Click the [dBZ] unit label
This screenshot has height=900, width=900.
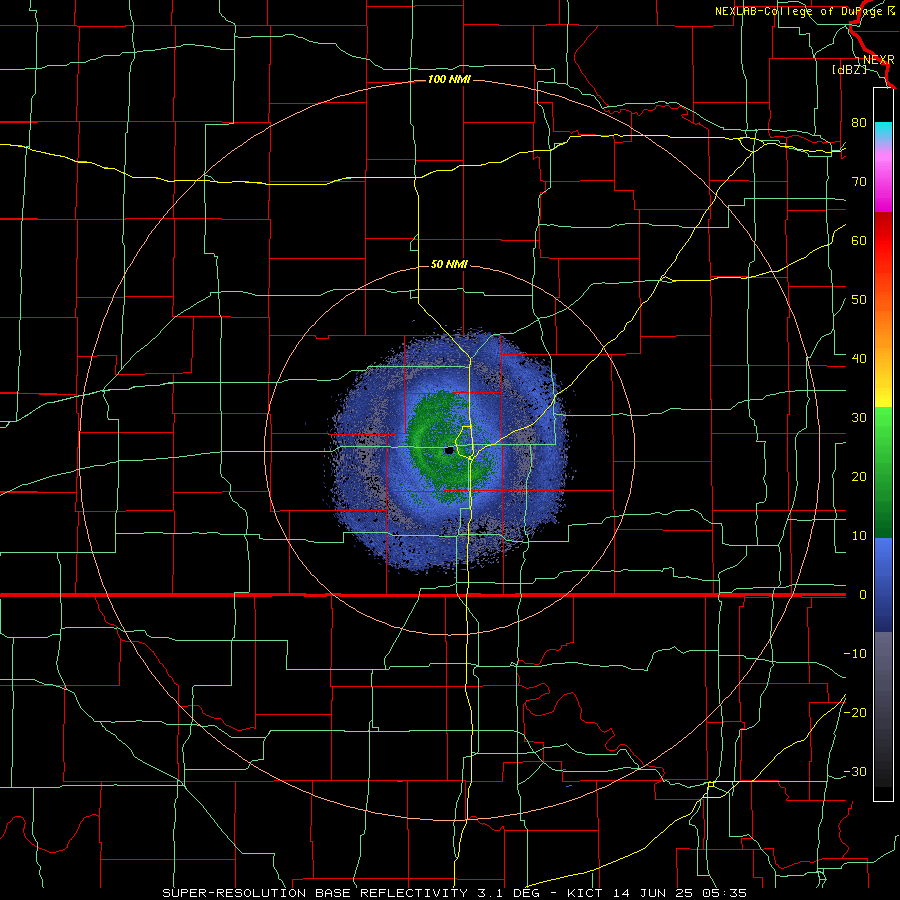(x=850, y=70)
